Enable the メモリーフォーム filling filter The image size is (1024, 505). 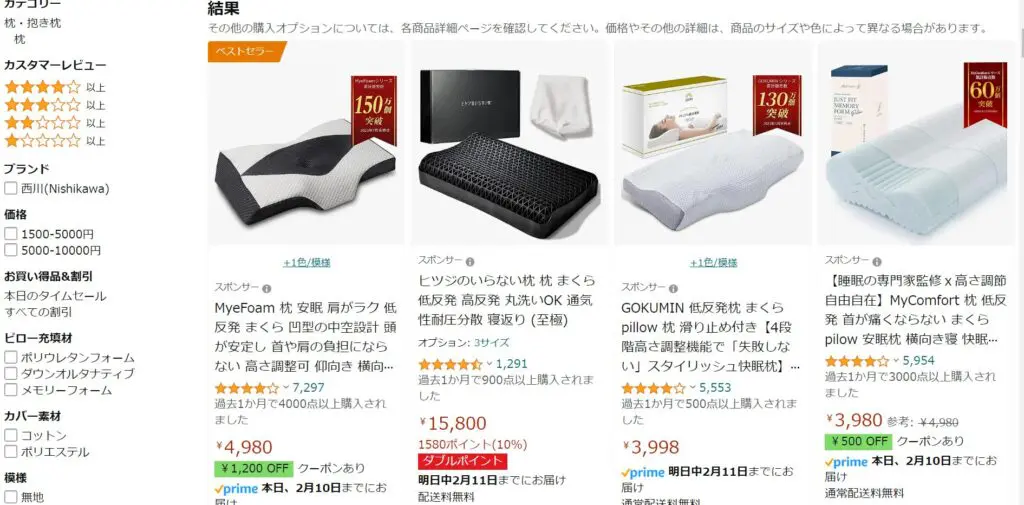[10, 390]
